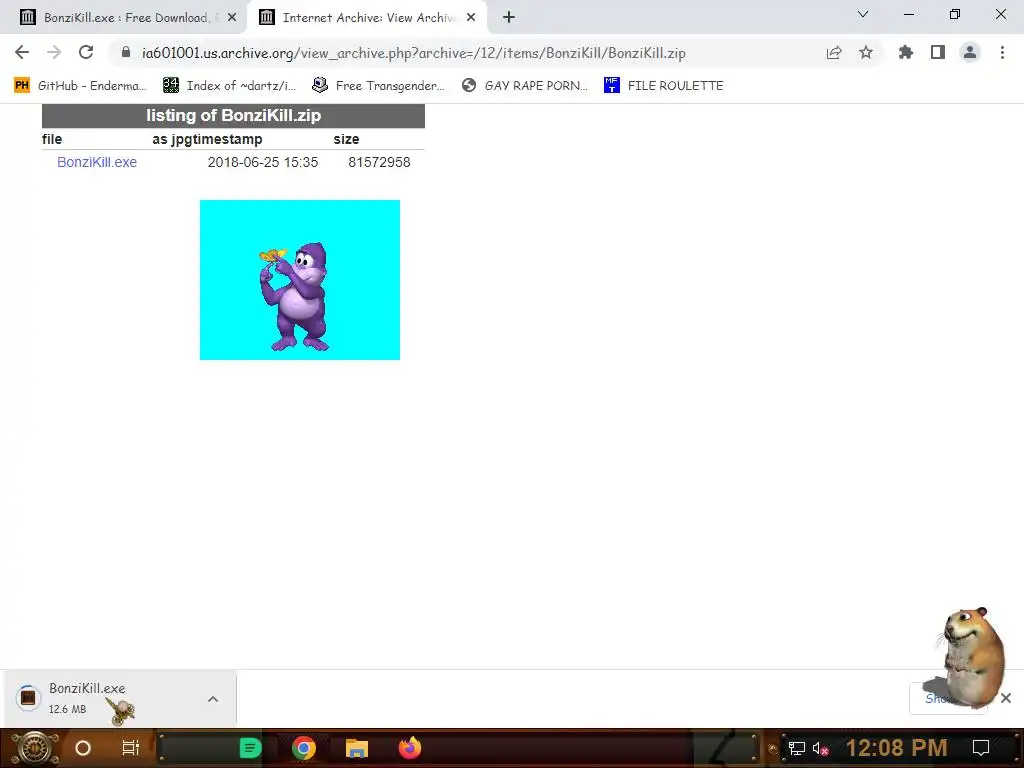Click the 'listing of BonziKill.zip' header
Image resolution: width=1024 pixels, height=768 pixels.
233,116
